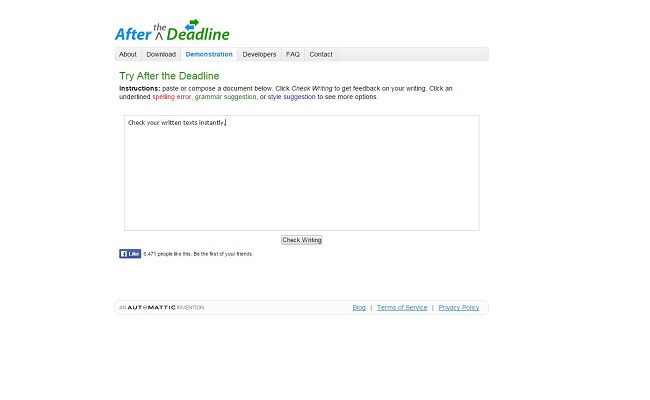Switch to the Demonstration tab
Image resolution: width=650 pixels, height=400 pixels.
(209, 54)
